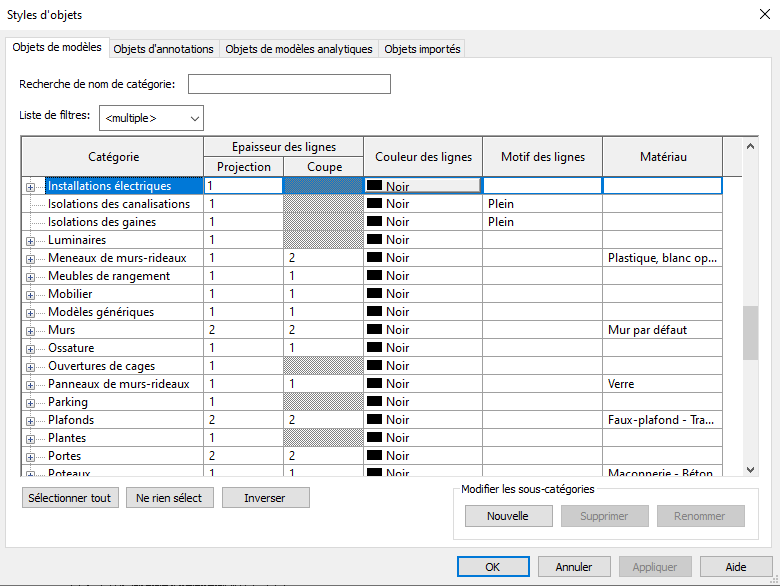Expand the Plafonds category node
The width and height of the screenshot is (780, 586).
pyautogui.click(x=30, y=420)
